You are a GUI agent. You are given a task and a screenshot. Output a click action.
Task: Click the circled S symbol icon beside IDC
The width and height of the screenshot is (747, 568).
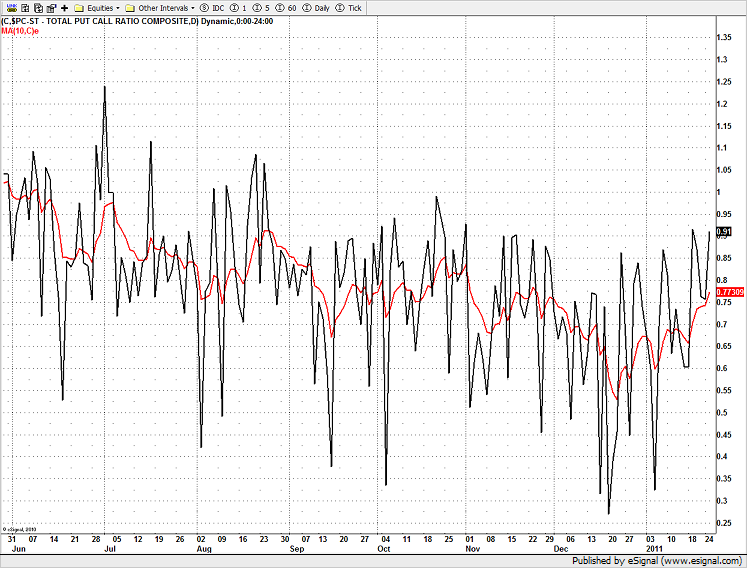pos(203,7)
